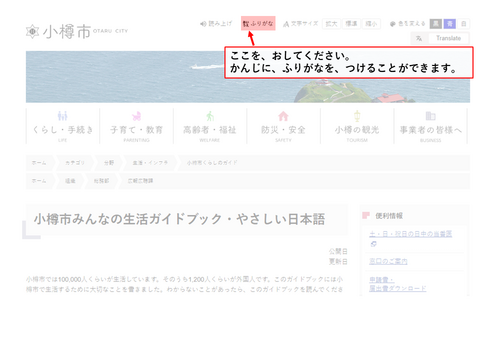
Task: Click the 総務部 breadcrumb
Action: click(101, 181)
